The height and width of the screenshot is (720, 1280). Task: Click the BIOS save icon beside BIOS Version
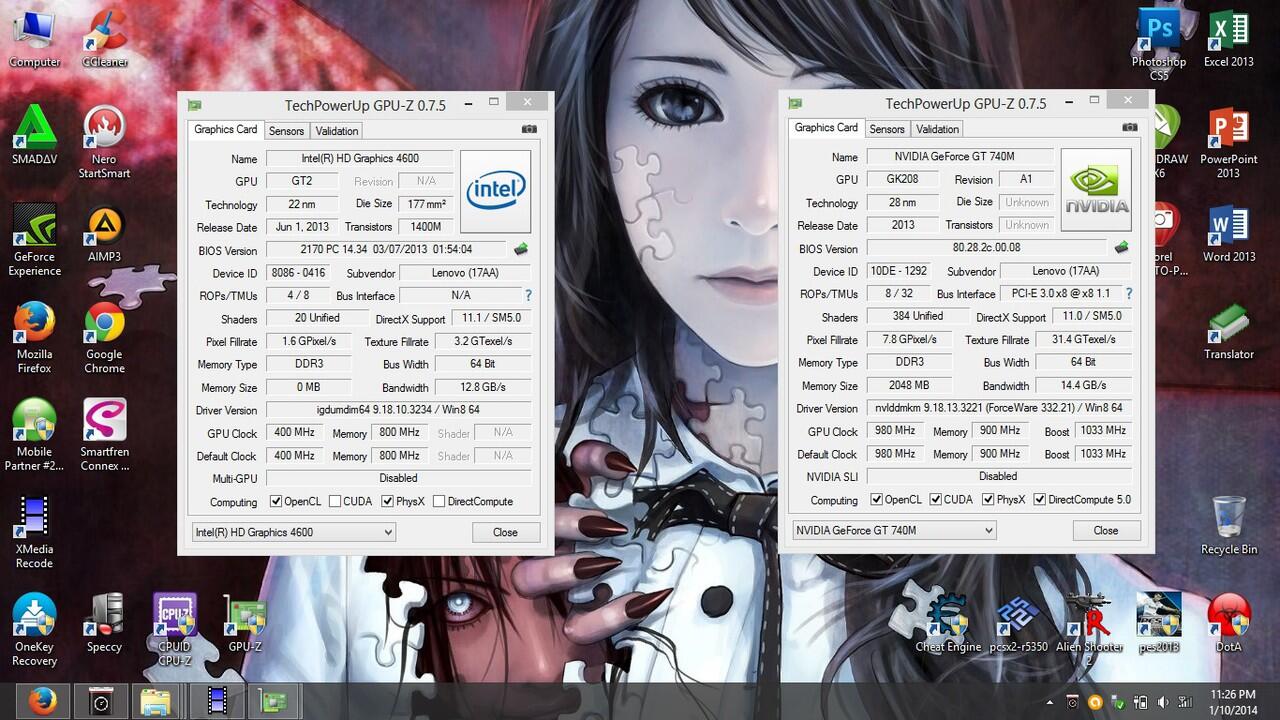tap(1121, 246)
